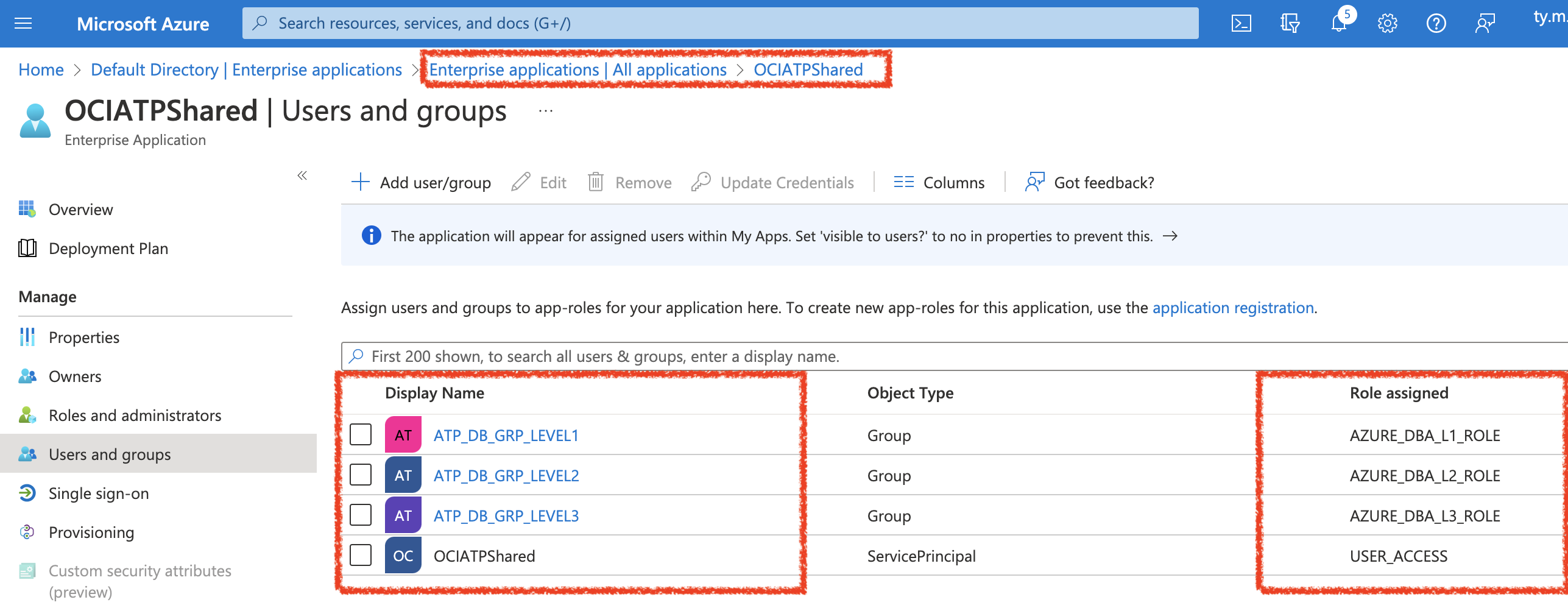The width and height of the screenshot is (1568, 608).
Task: Click Add user/group button
Action: pyautogui.click(x=422, y=183)
